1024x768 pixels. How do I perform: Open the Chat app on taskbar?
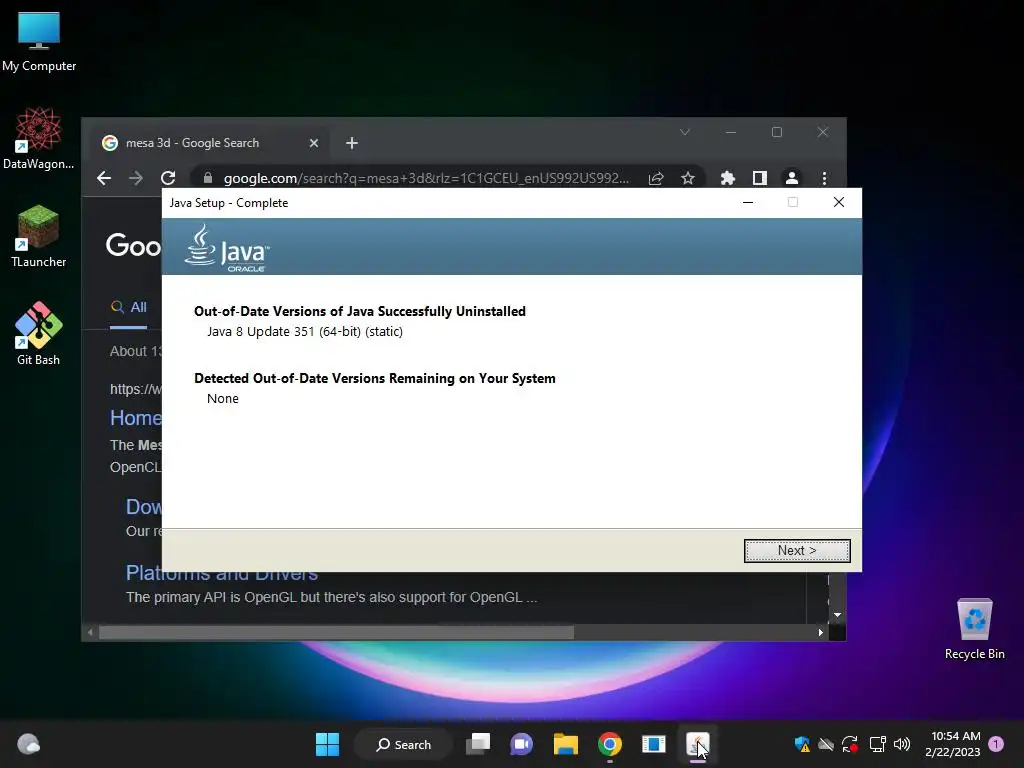(x=521, y=744)
